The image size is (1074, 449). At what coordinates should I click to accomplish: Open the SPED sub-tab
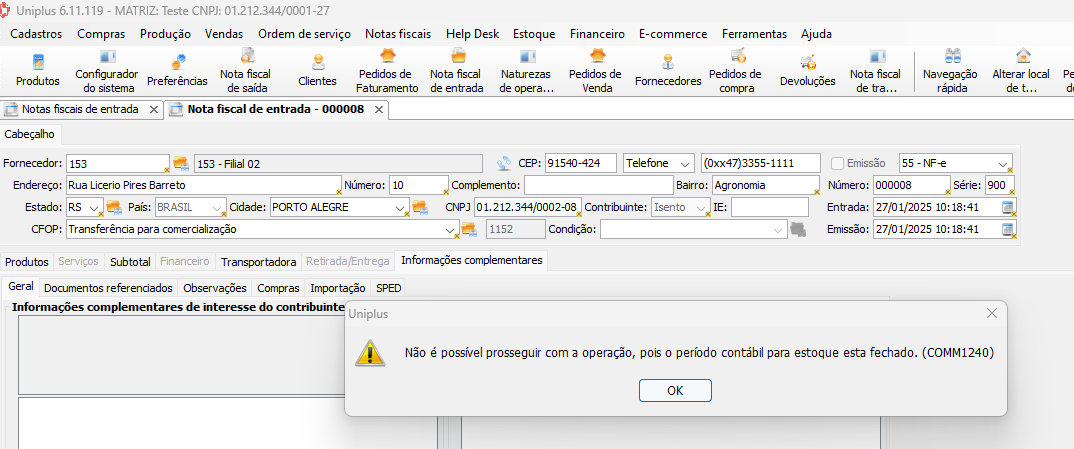point(389,288)
